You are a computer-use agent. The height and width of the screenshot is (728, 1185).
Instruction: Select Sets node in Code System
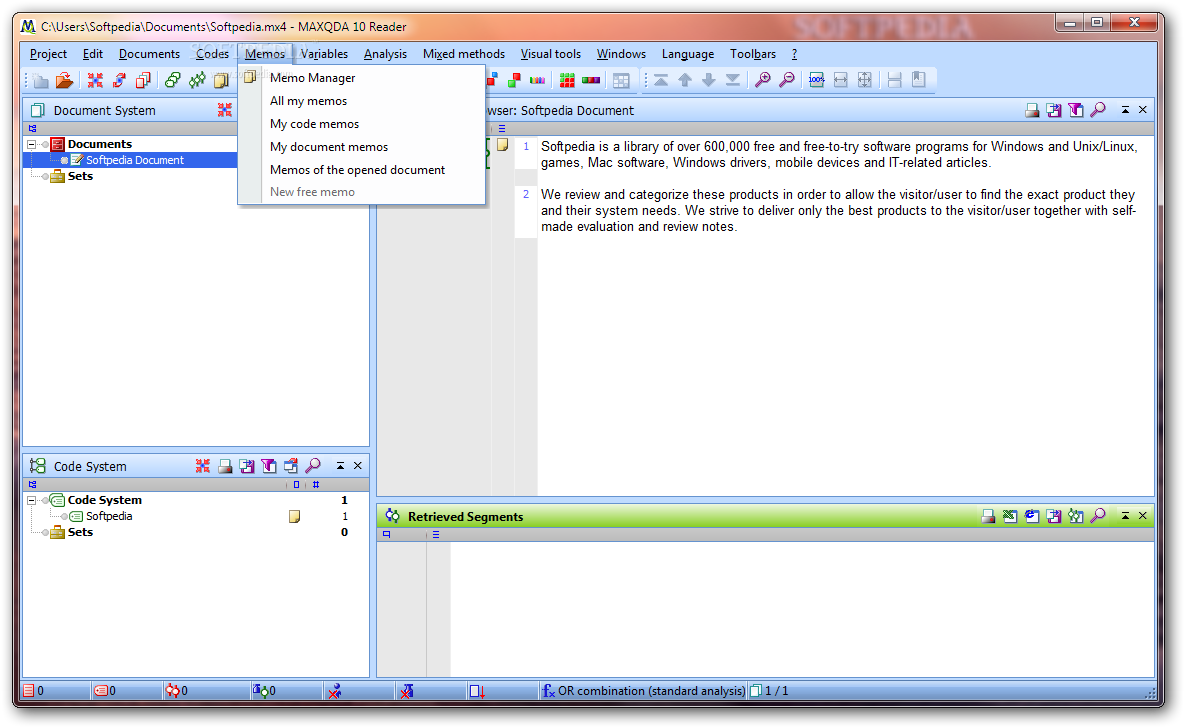click(80, 532)
